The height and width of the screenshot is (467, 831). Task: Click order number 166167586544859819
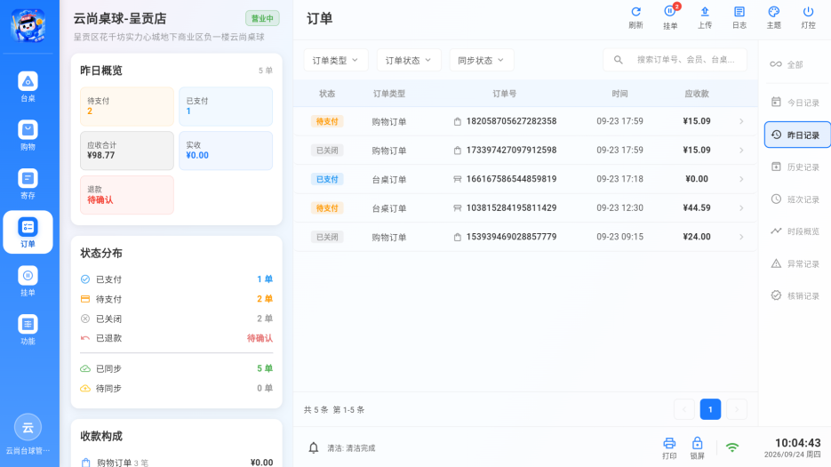pyautogui.click(x=511, y=179)
